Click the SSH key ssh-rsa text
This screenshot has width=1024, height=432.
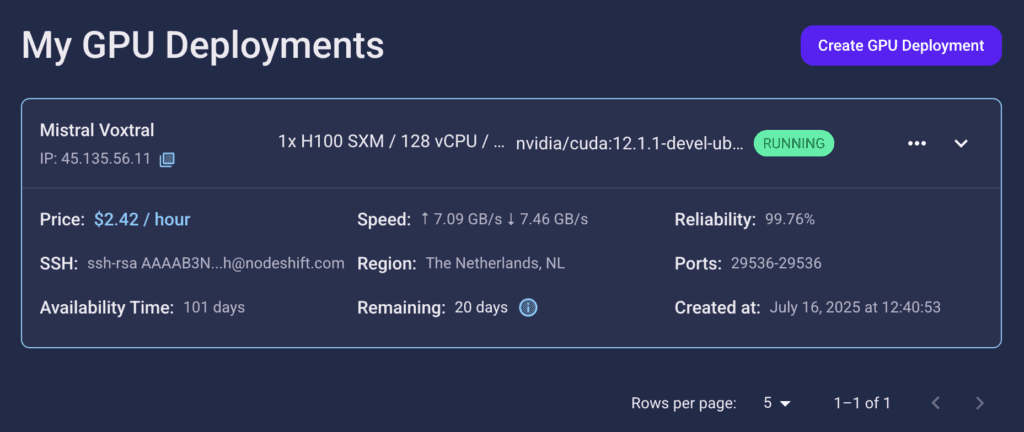[x=216, y=264]
